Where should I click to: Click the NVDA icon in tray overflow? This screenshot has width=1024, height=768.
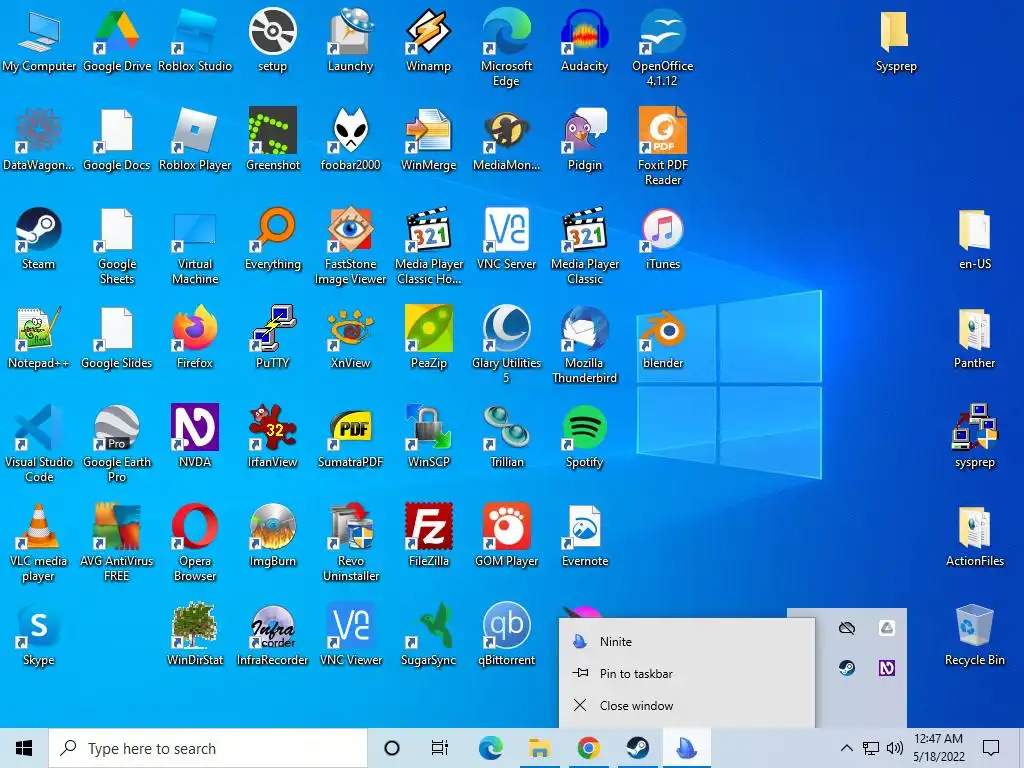point(886,667)
